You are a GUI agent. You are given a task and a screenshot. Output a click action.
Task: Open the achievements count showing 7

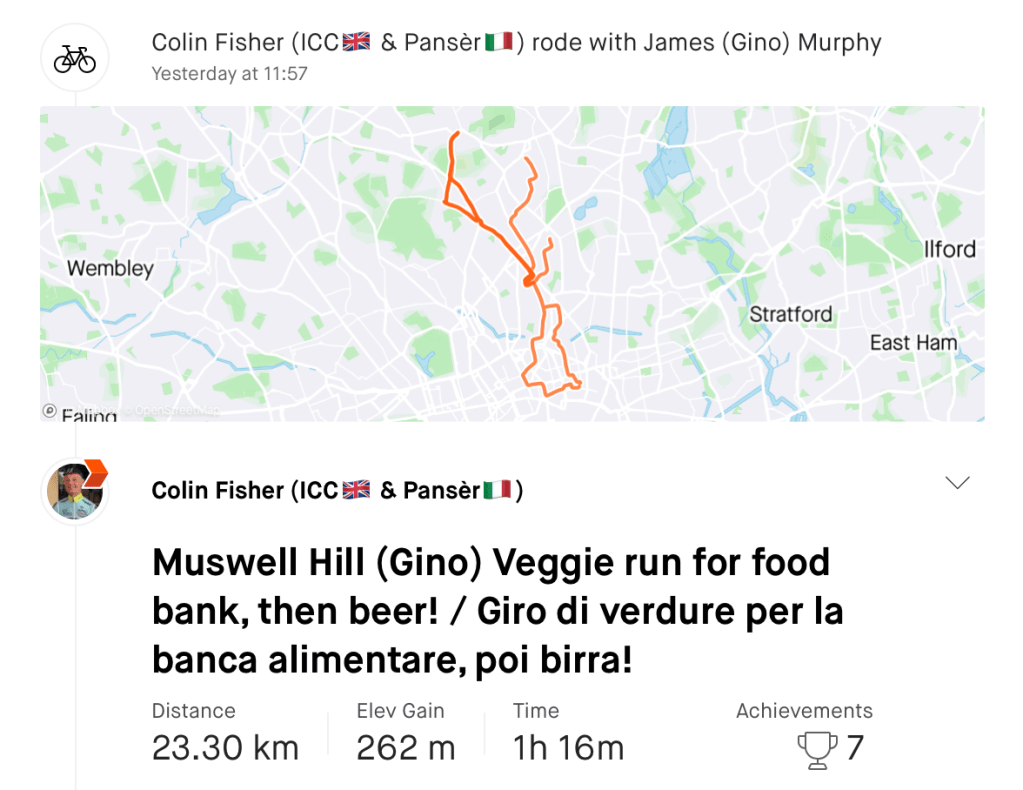pos(854,747)
